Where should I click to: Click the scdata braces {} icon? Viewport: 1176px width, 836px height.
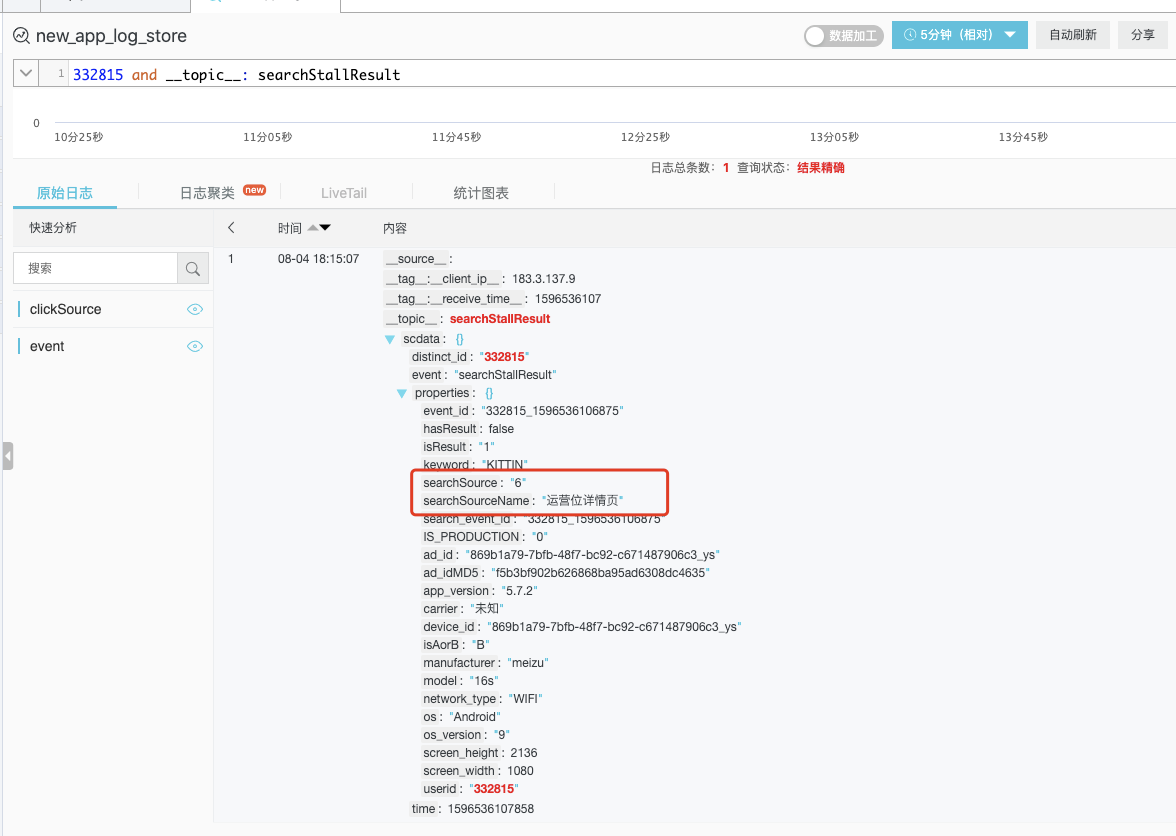460,339
